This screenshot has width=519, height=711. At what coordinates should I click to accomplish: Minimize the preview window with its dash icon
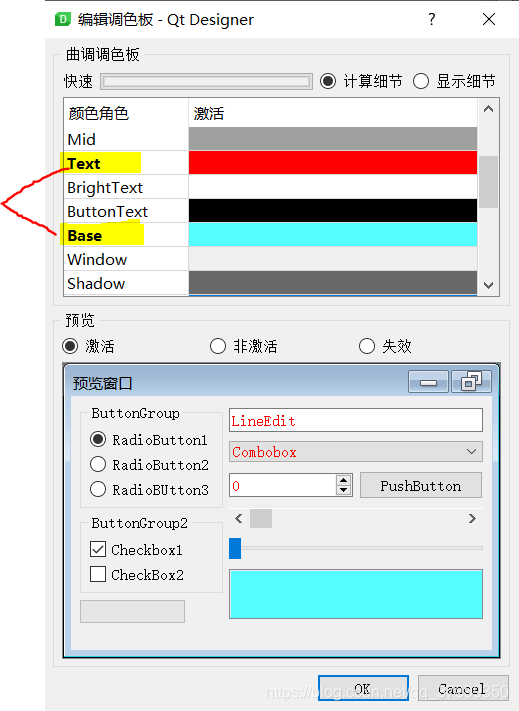pyautogui.click(x=428, y=382)
